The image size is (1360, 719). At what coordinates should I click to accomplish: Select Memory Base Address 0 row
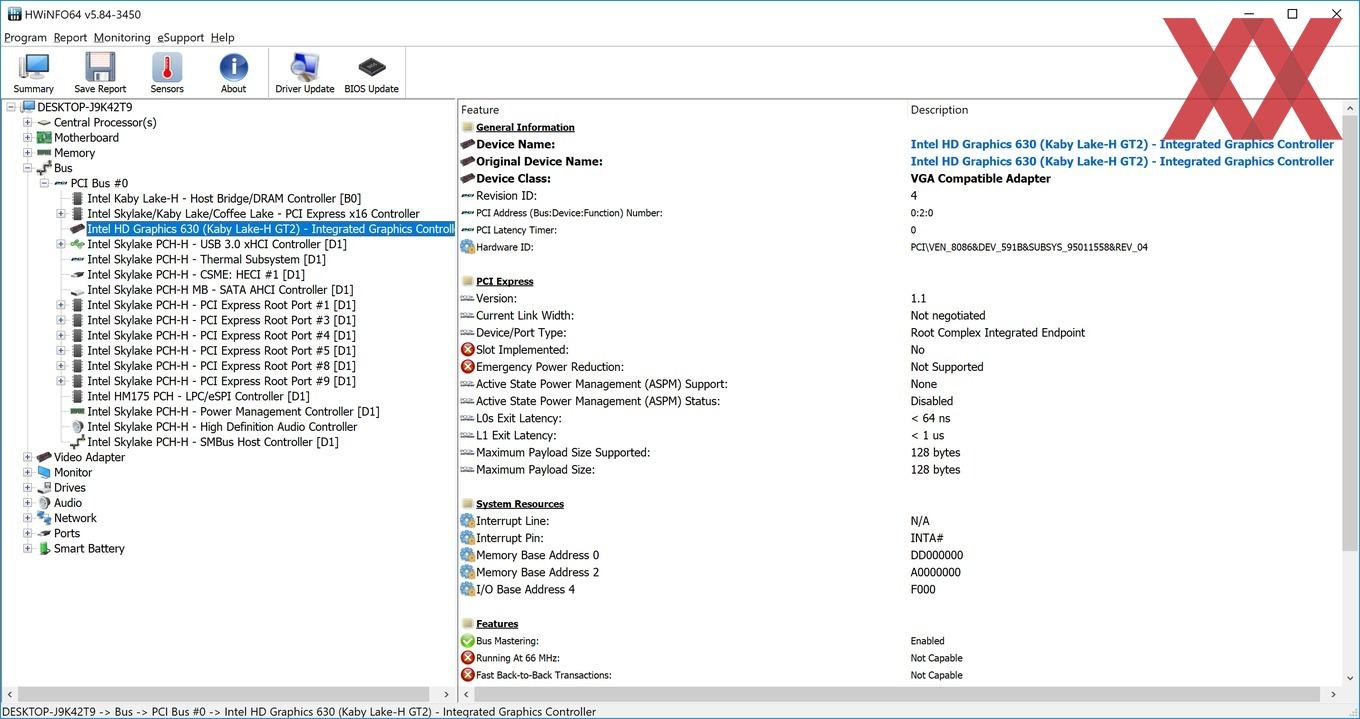click(901, 555)
